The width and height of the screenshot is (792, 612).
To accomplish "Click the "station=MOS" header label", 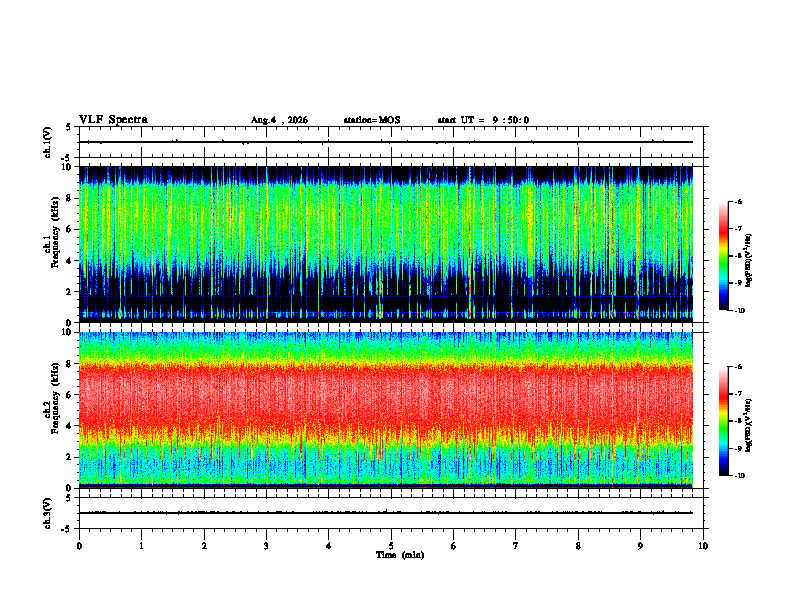I will pyautogui.click(x=372, y=120).
